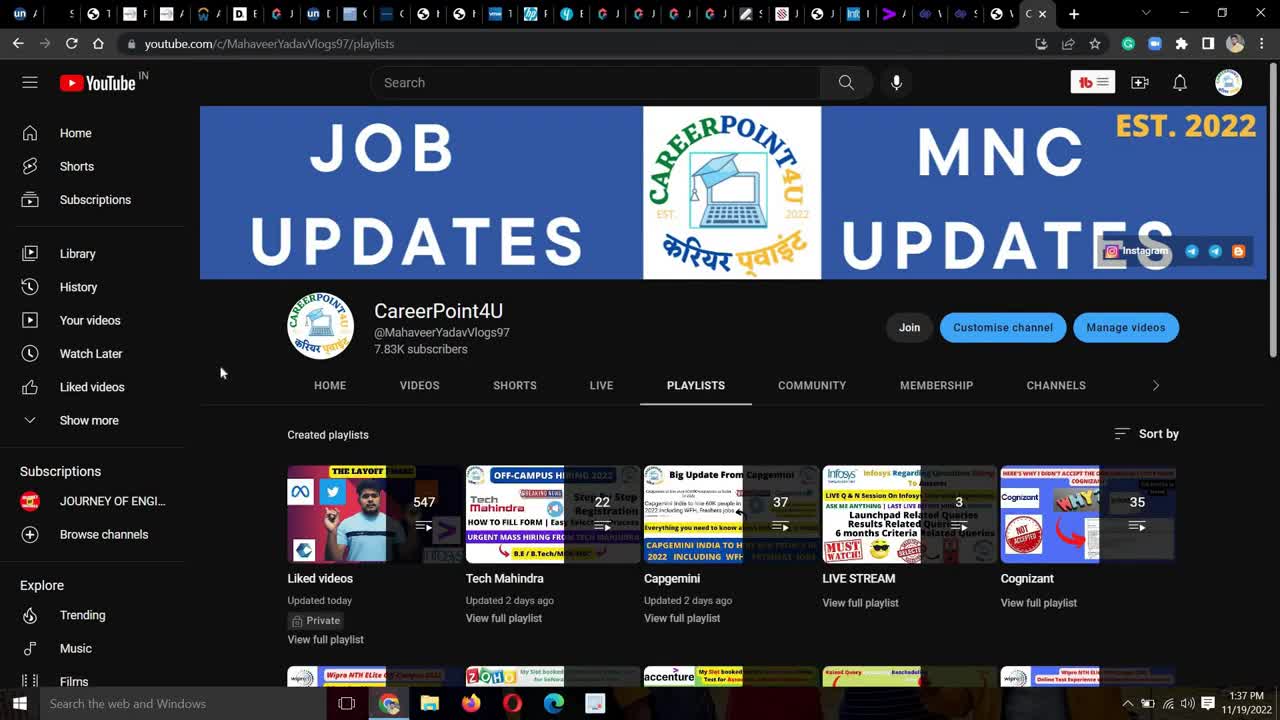Image resolution: width=1280 pixels, height=720 pixels.
Task: Show more channel tabs with right chevron
Action: tap(1156, 385)
